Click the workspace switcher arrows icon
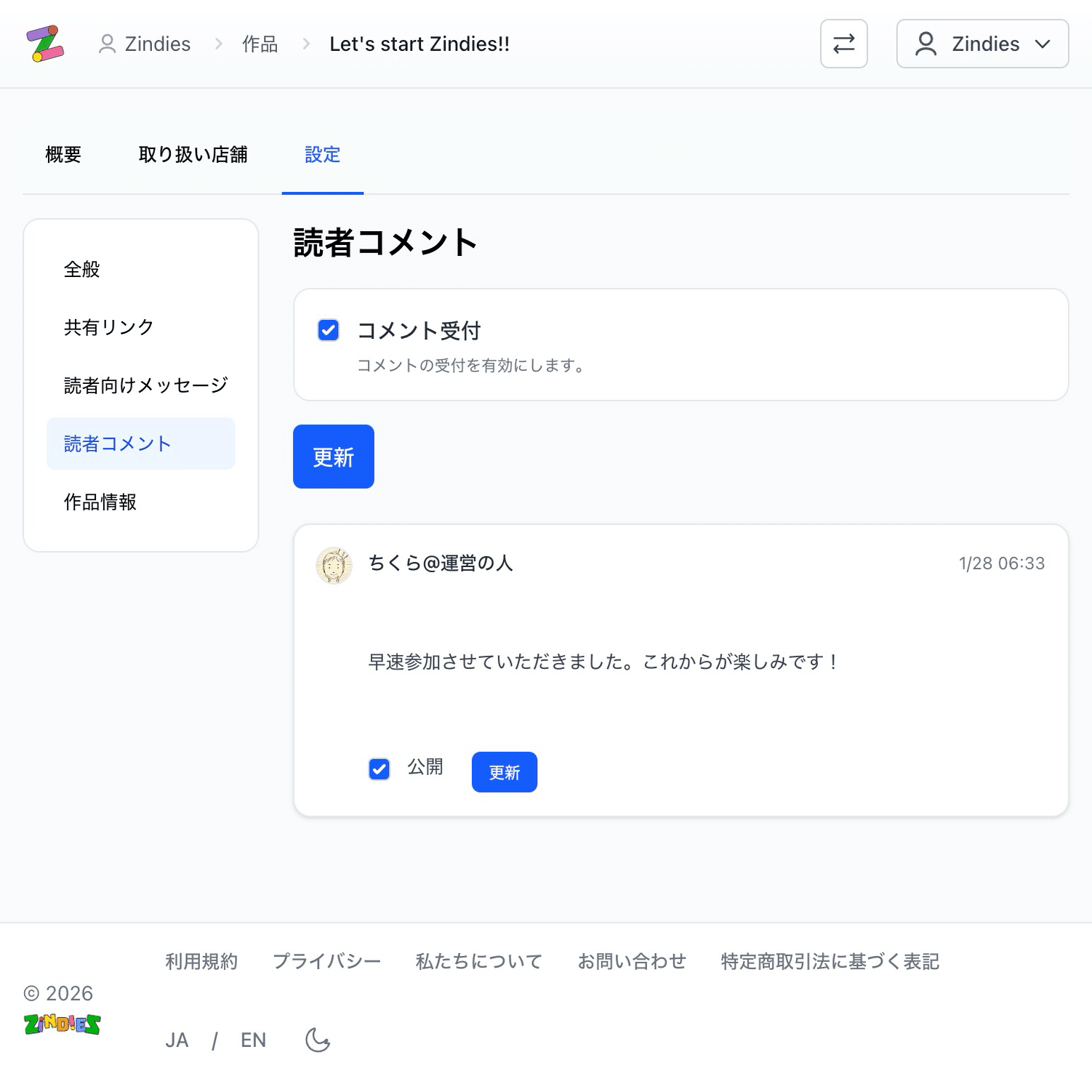 843,44
